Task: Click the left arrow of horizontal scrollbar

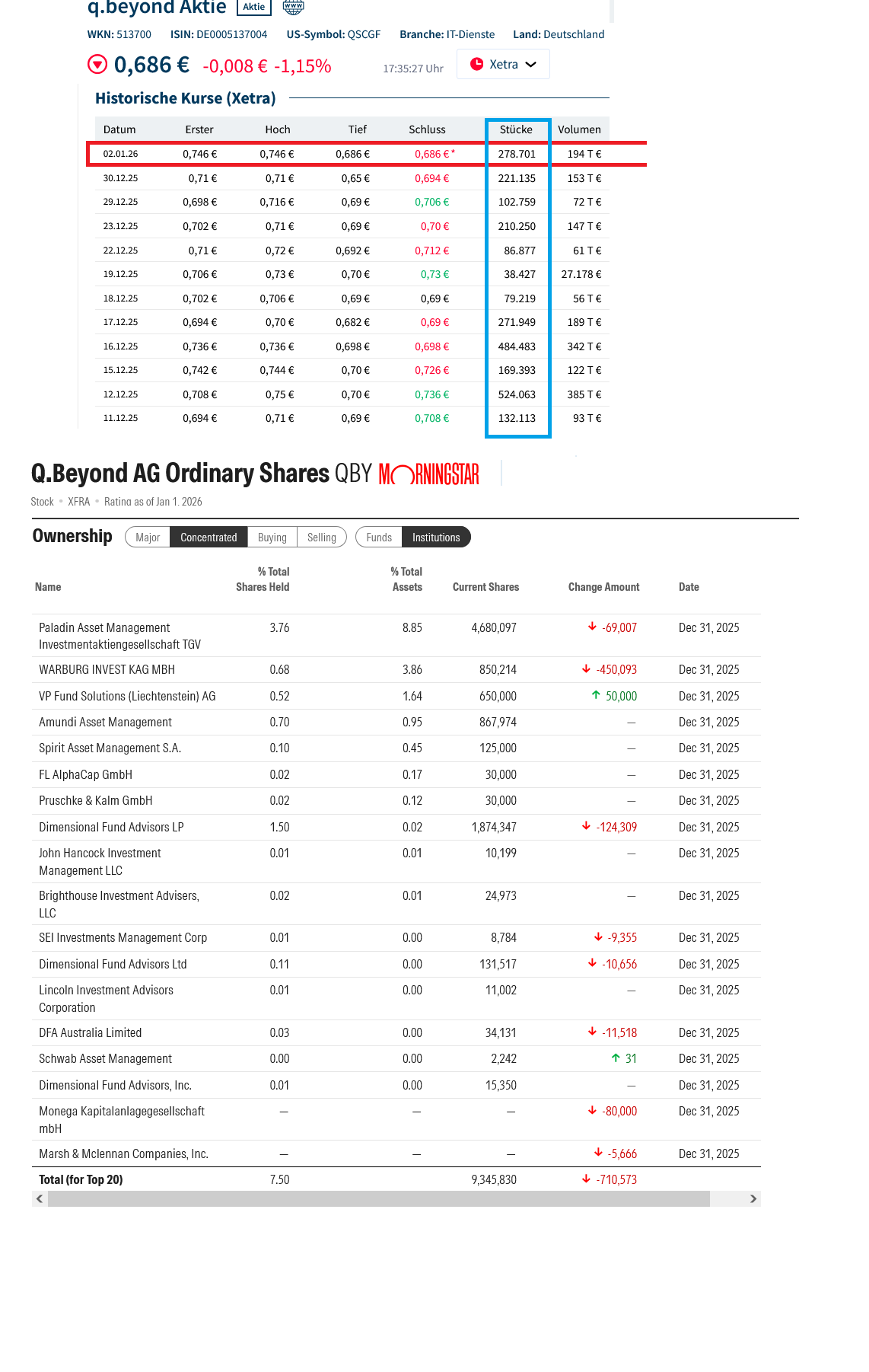Action: tap(40, 1198)
